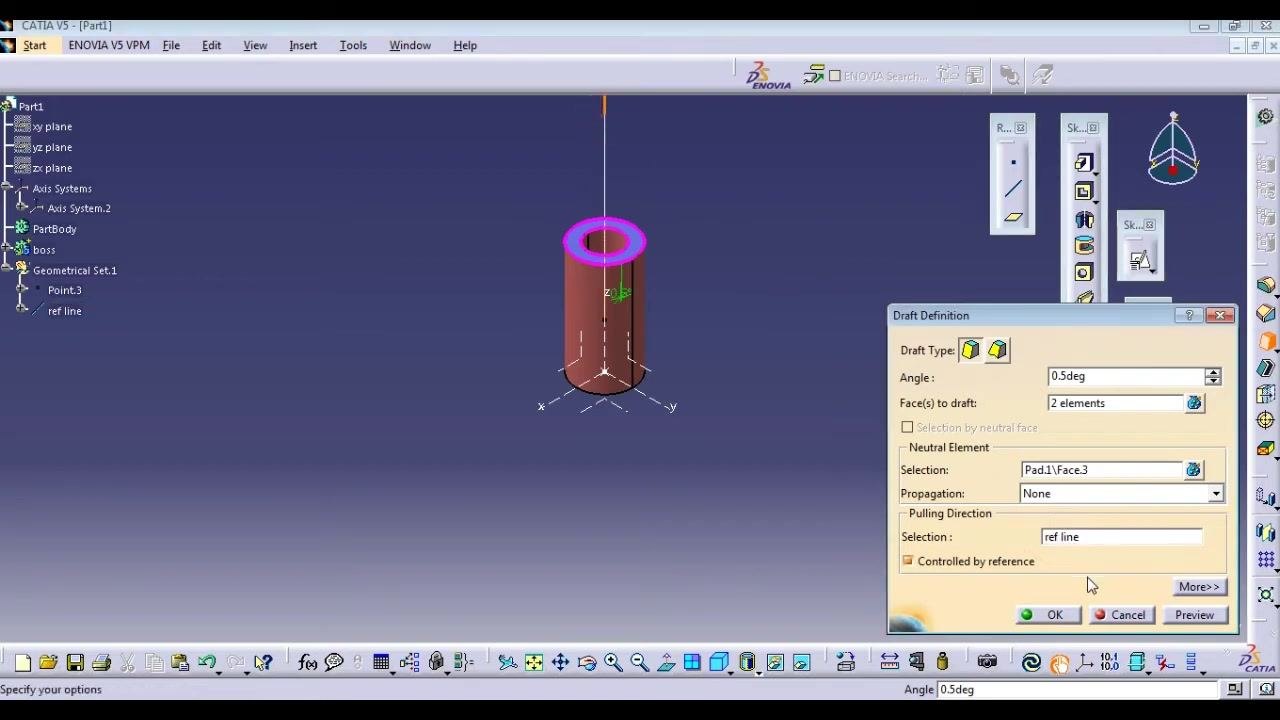This screenshot has width=1280, height=720.
Task: Select the xy plane tree item
Action: pos(52,127)
